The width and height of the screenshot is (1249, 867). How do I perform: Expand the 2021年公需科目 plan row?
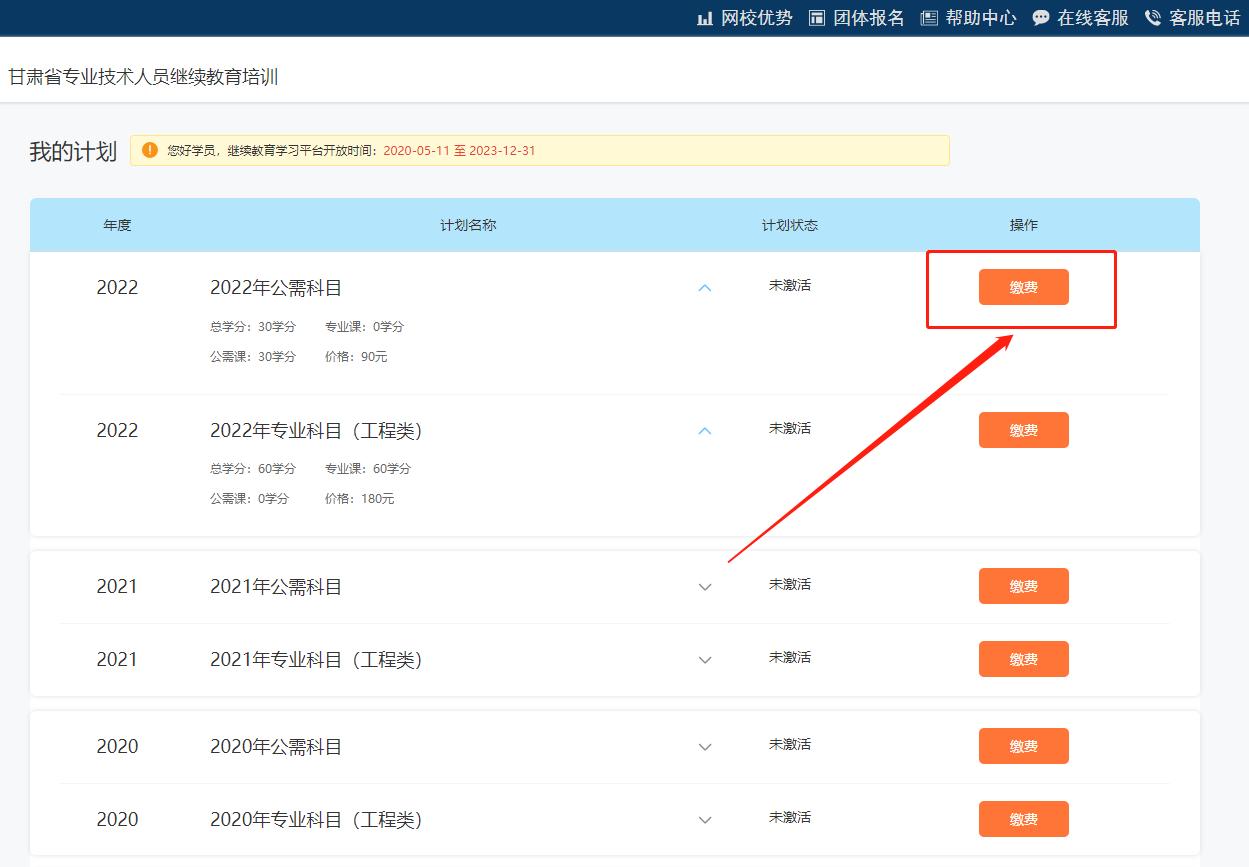click(x=705, y=587)
